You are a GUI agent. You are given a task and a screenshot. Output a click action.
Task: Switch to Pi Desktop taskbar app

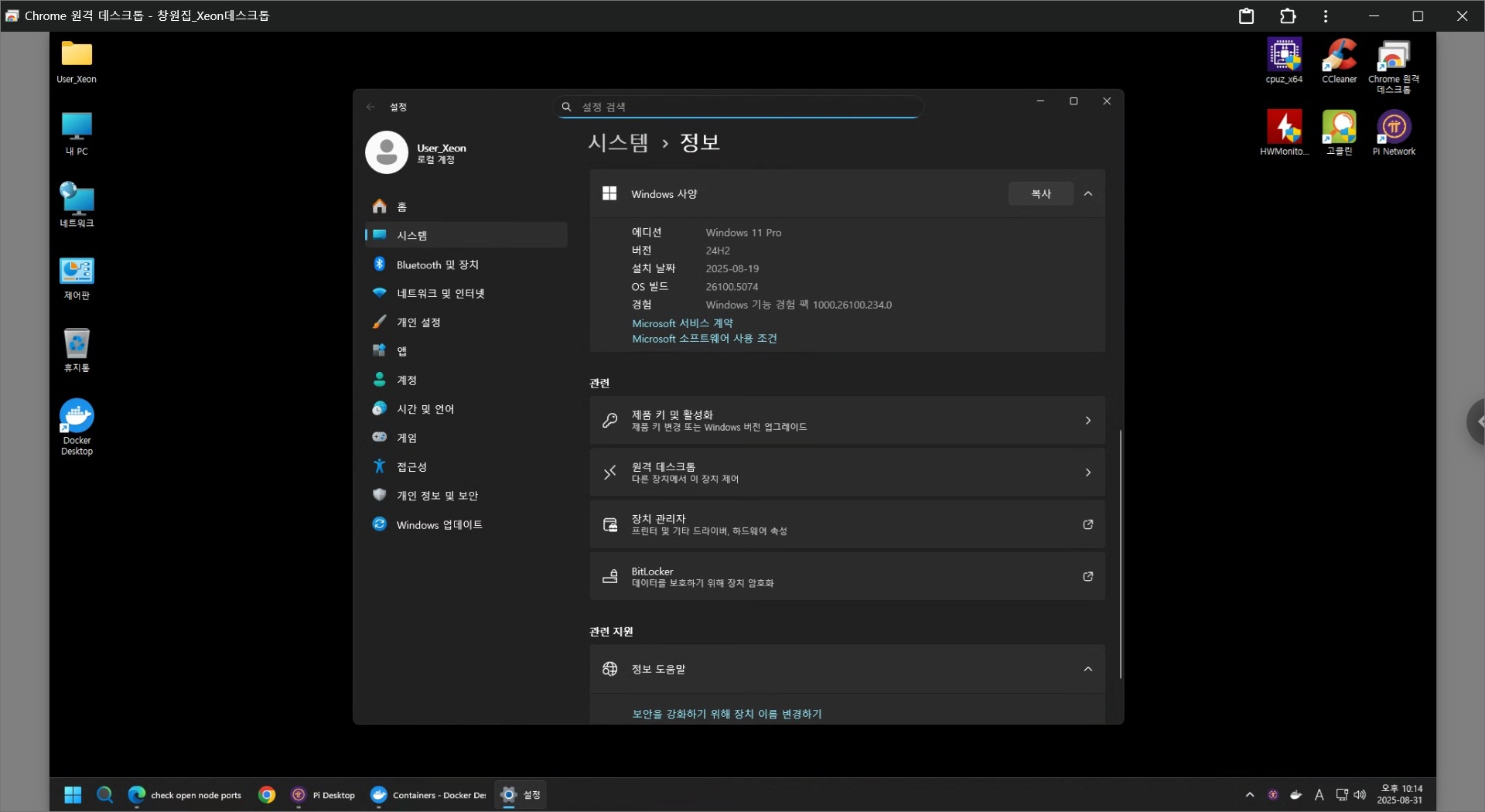tap(323, 794)
